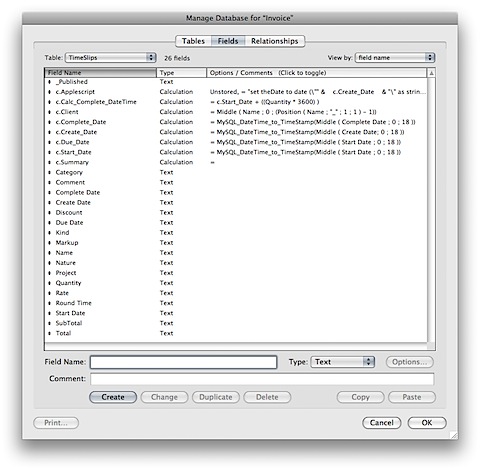Image resolution: width=480 pixels, height=470 pixels.
Task: Open the View by field name dropdown
Action: tap(395, 58)
